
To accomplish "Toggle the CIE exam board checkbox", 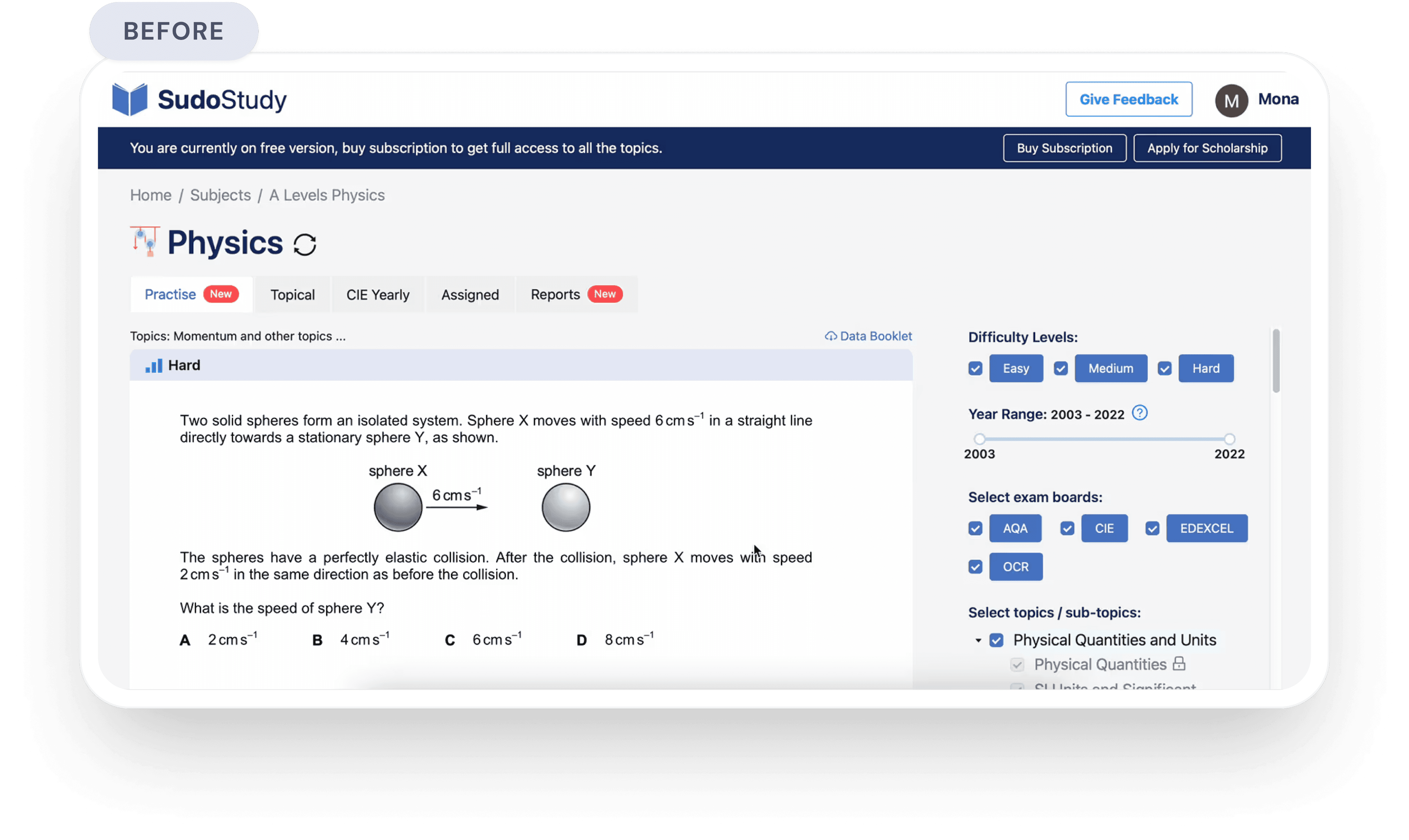I will [x=1067, y=528].
